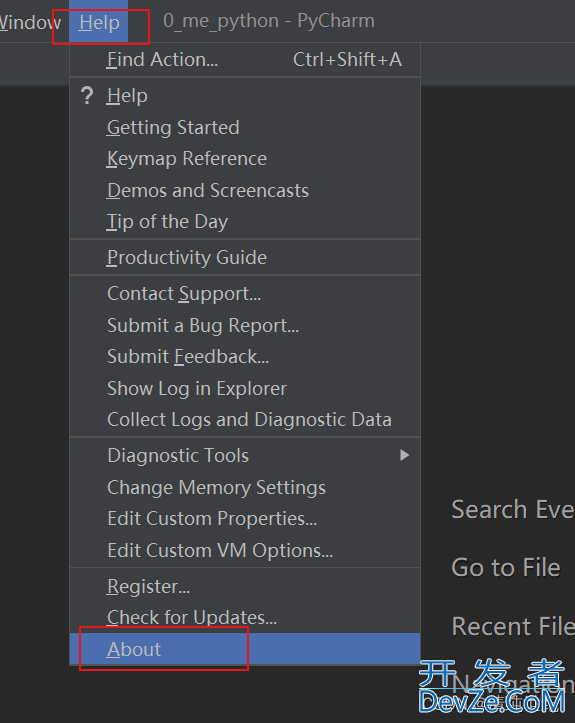This screenshot has height=723, width=575.
Task: Open the Help menu in menu bar
Action: tap(99, 22)
